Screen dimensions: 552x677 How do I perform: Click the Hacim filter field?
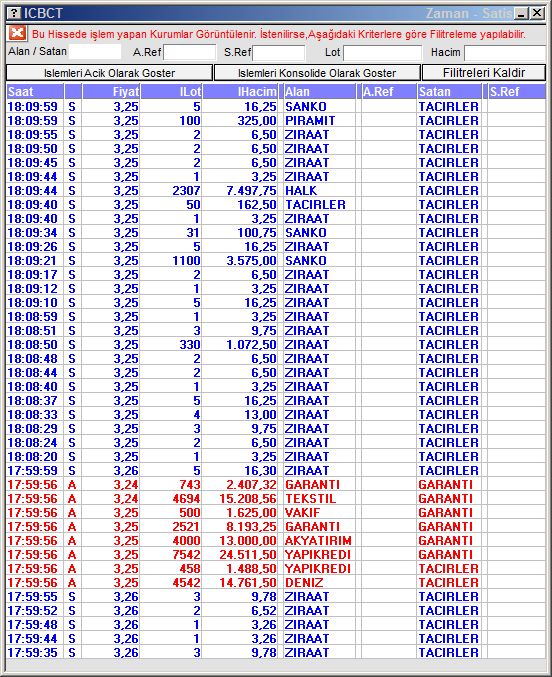[504, 53]
